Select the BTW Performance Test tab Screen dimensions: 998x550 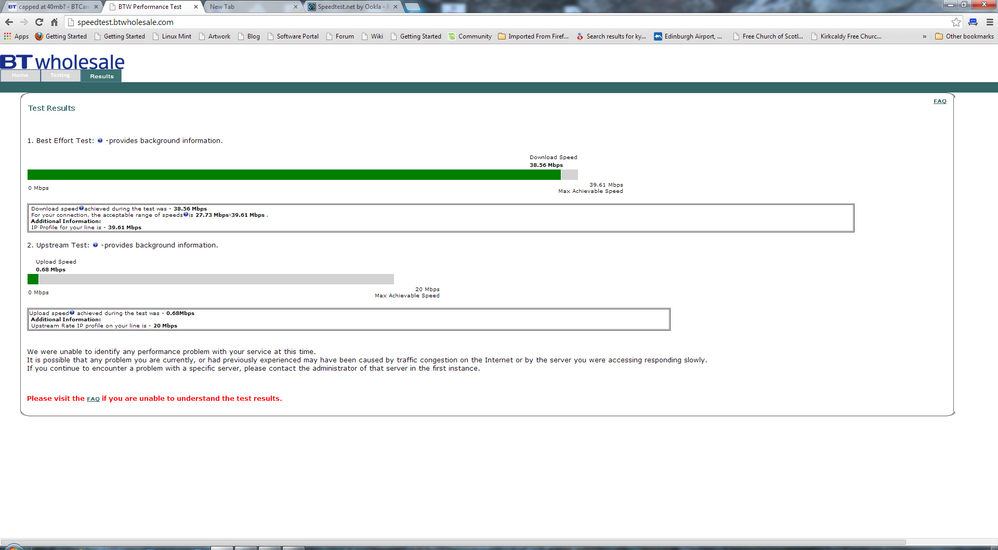(x=153, y=6)
